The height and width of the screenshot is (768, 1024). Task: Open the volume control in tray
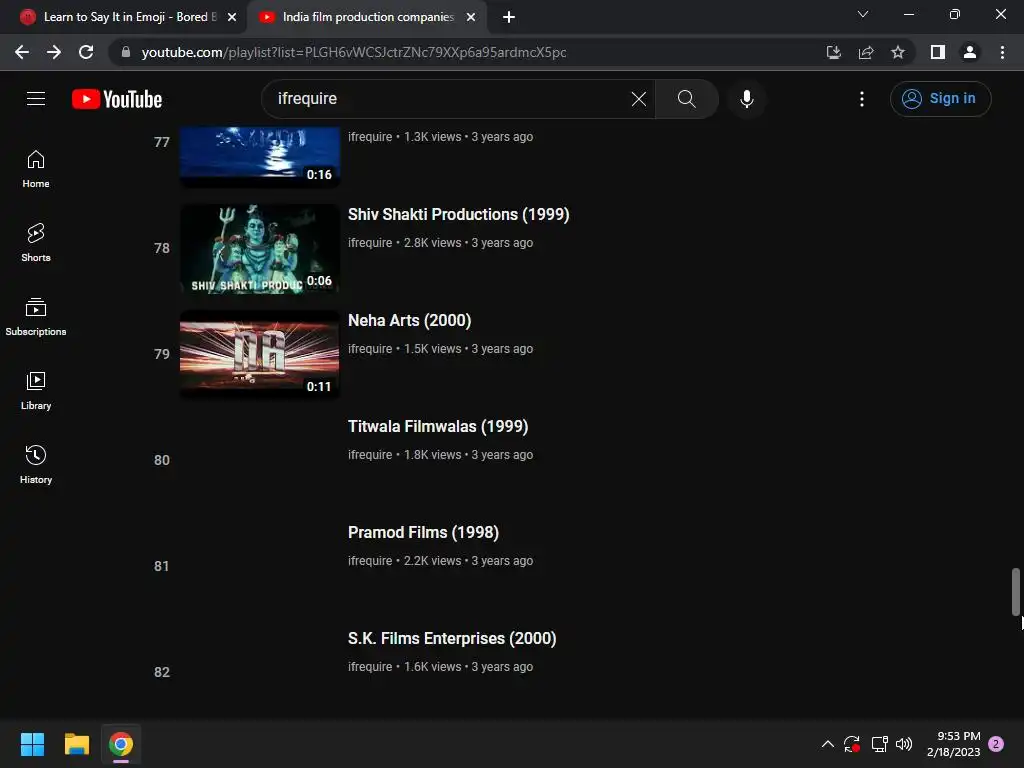click(x=904, y=744)
